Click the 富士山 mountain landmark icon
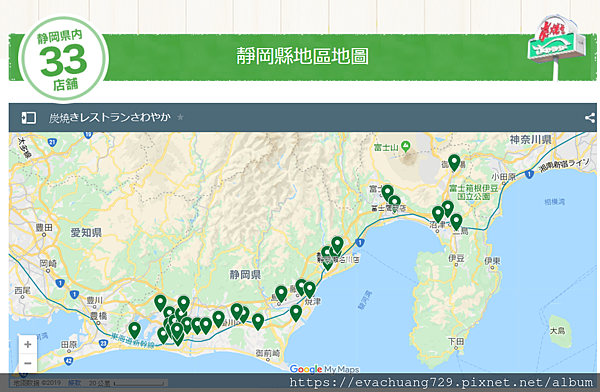The image size is (600, 392). (x=406, y=146)
